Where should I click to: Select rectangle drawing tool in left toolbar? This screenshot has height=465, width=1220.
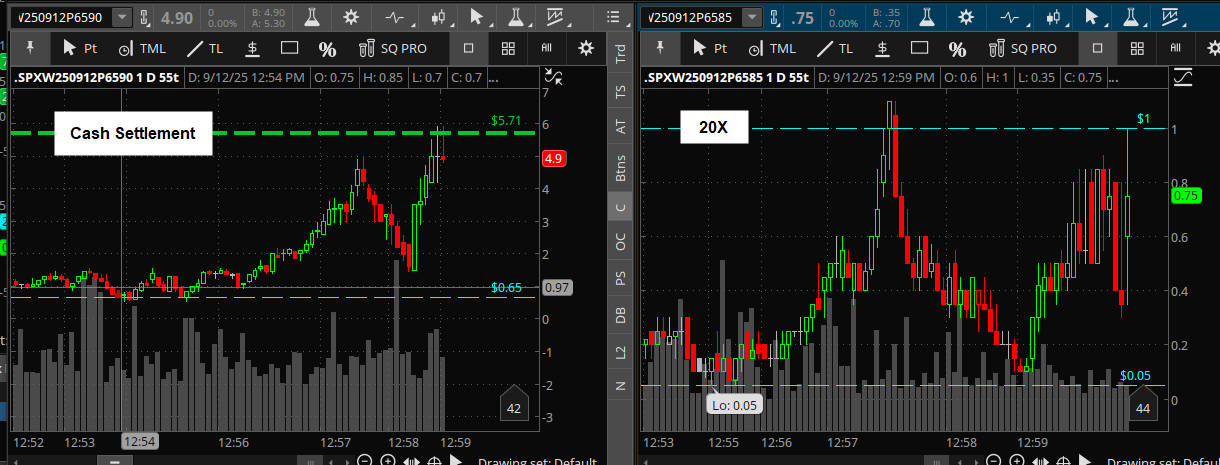pyautogui.click(x=290, y=48)
